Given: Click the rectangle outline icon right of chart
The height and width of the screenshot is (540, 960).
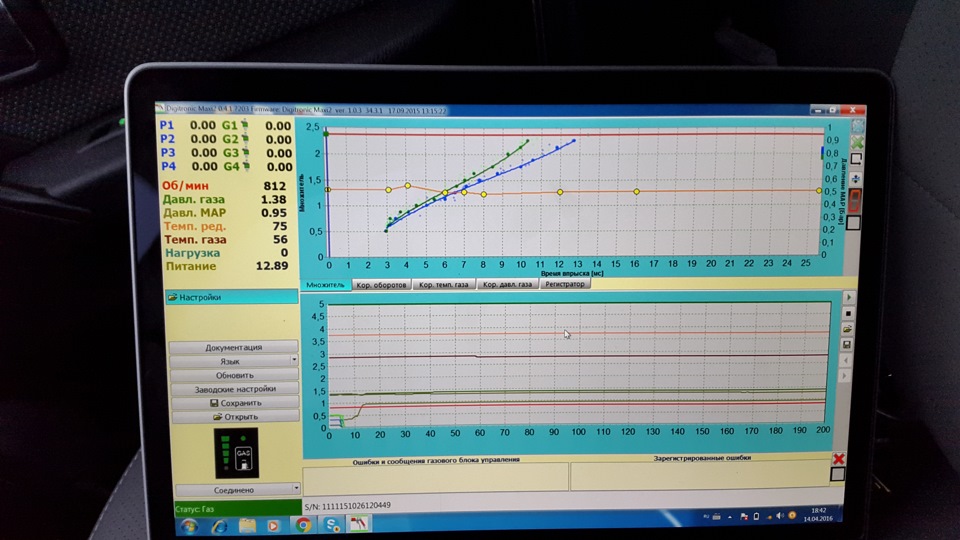Looking at the screenshot, I should 857,160.
